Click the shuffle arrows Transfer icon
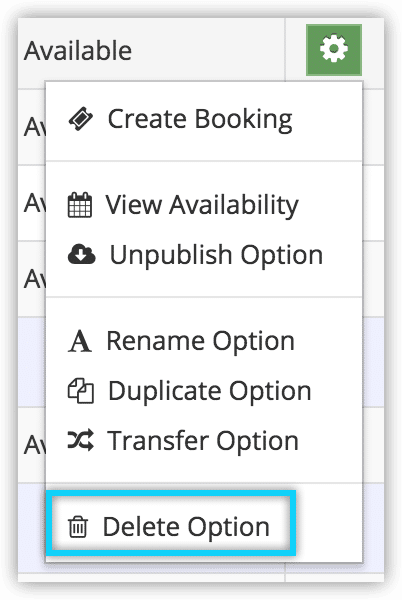Screen dimensions: 402x600 click(x=81, y=440)
